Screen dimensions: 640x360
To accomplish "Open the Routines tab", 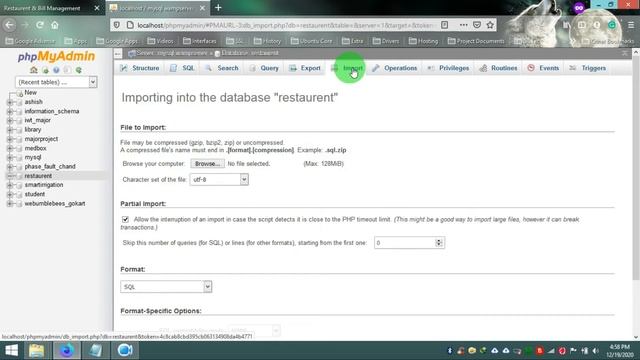I will point(498,68).
